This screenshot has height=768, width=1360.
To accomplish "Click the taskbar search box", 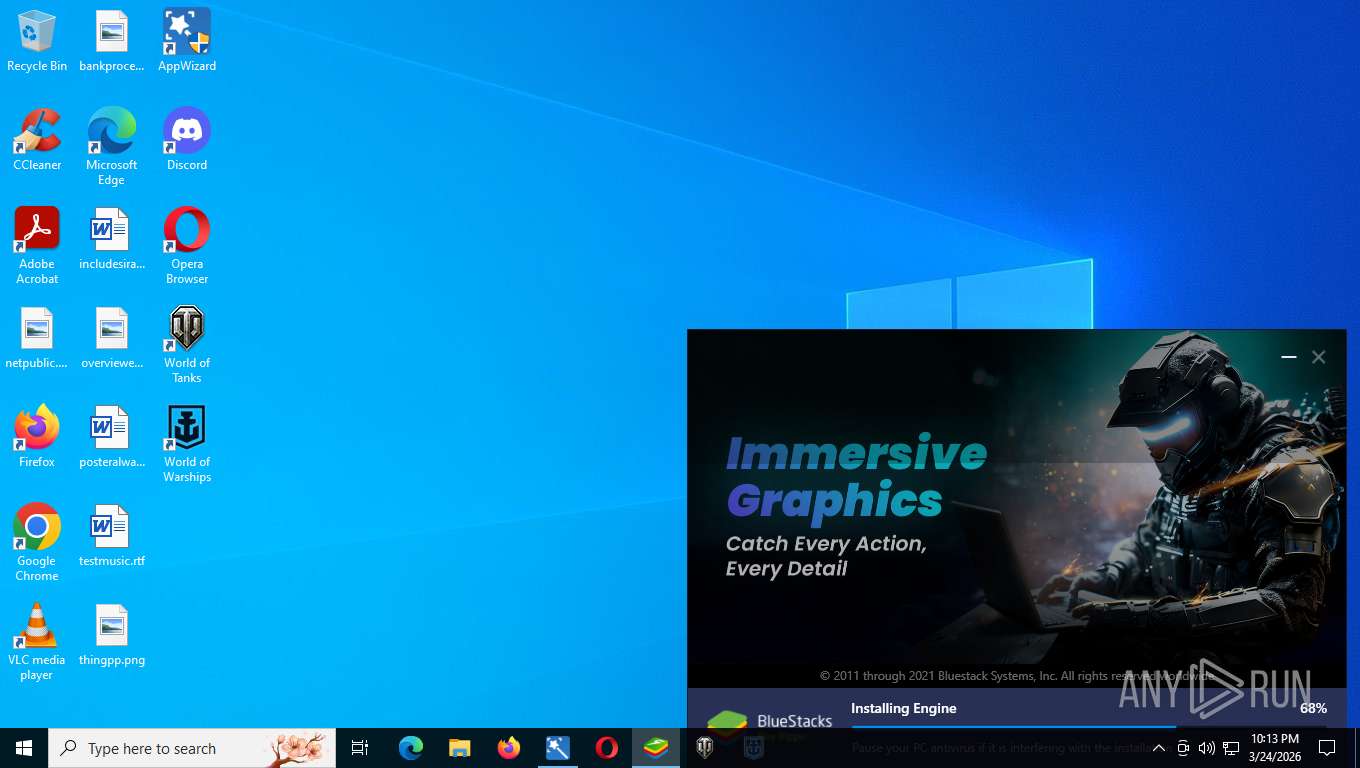I will (192, 748).
